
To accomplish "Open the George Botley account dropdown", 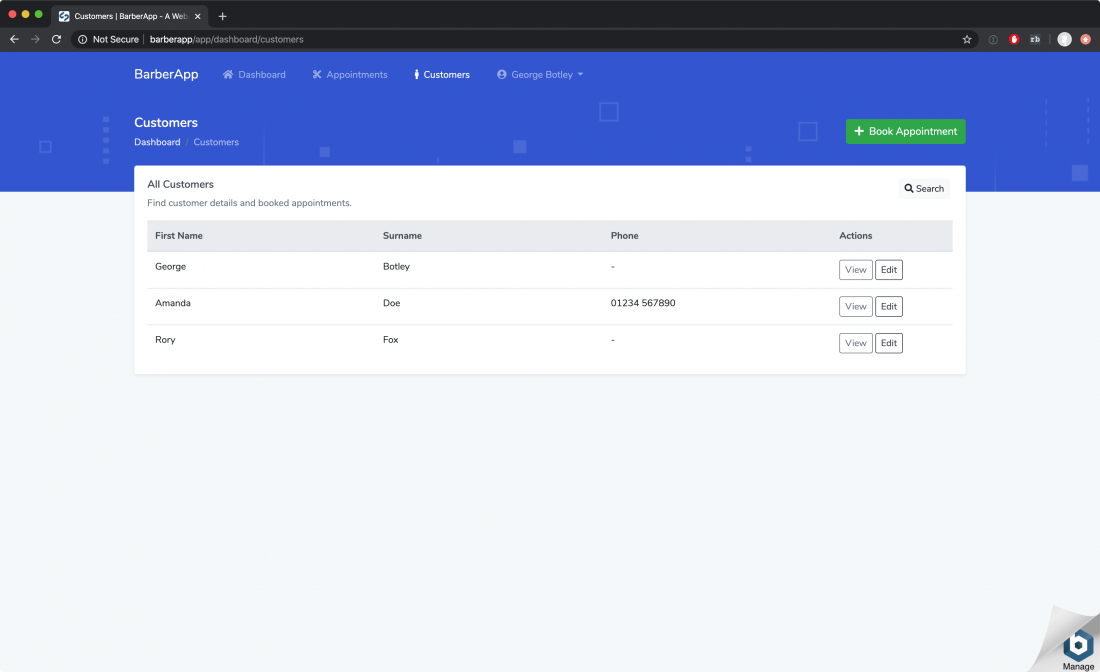I will coord(540,74).
